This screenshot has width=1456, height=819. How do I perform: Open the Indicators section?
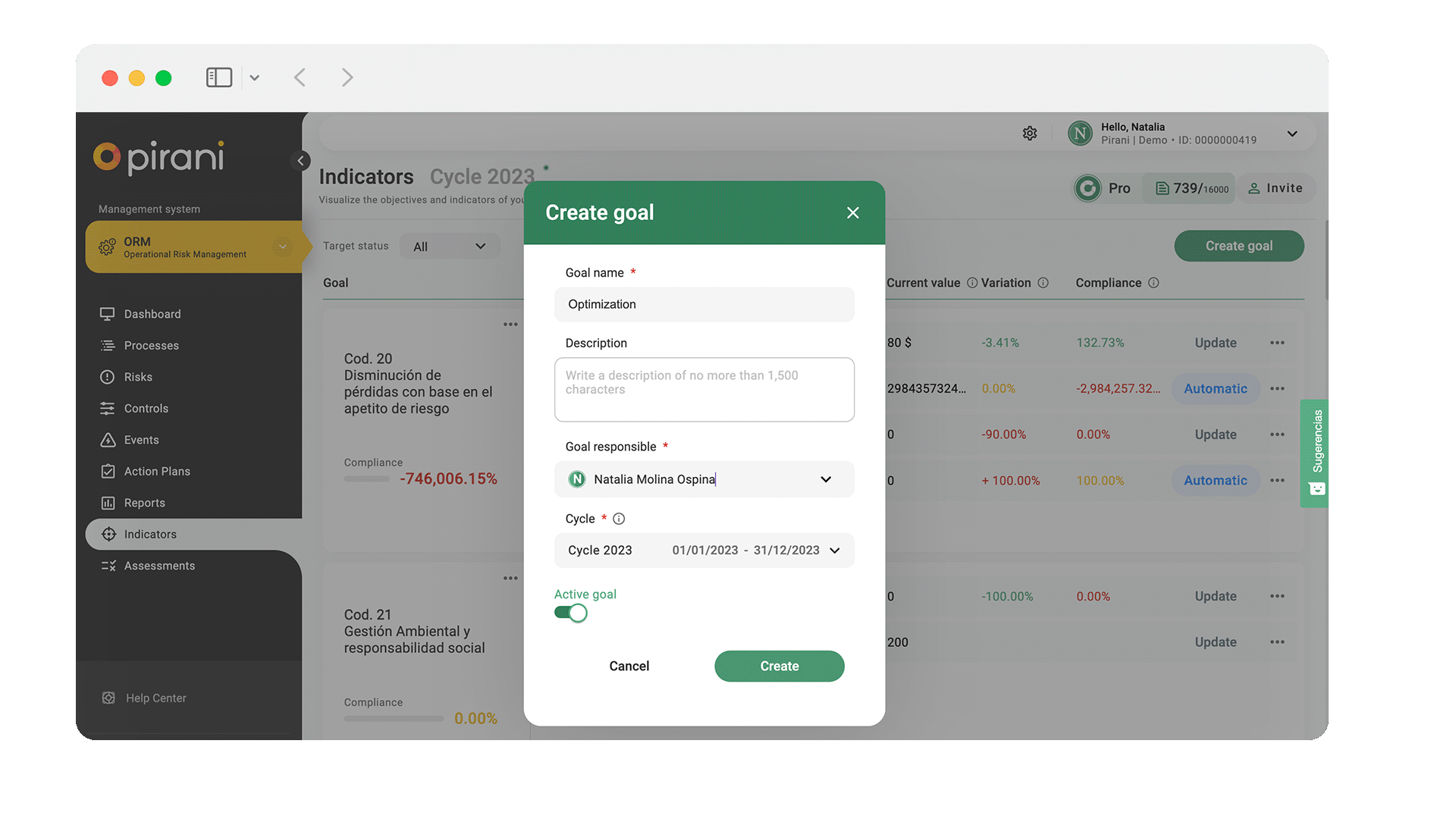coord(150,534)
